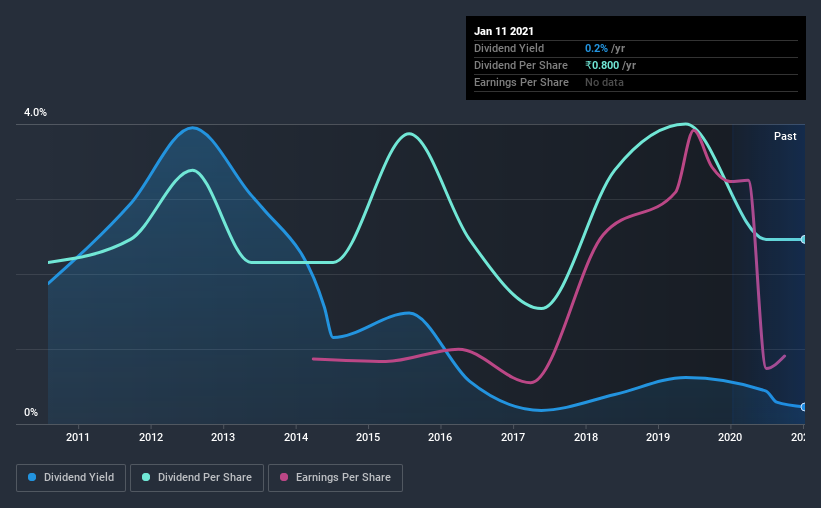This screenshot has width=821, height=508.
Task: Click the 2019 x-axis label
Action: click(x=658, y=437)
